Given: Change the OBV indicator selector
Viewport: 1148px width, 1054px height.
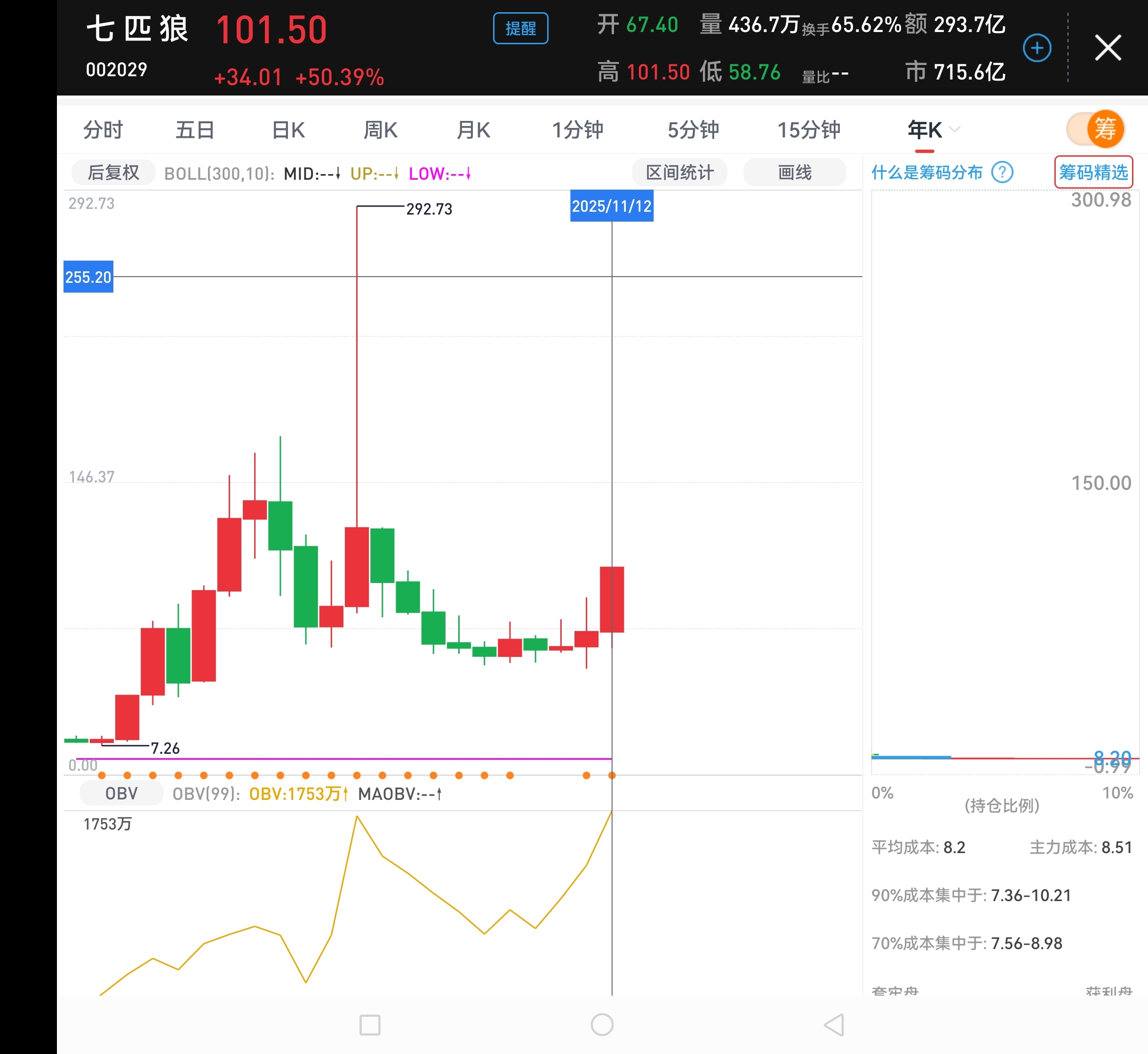Looking at the screenshot, I should pos(121,793).
